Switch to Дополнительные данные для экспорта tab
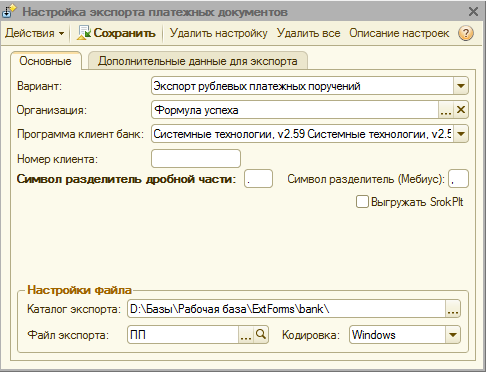Image resolution: width=486 pixels, height=372 pixels. 198,61
